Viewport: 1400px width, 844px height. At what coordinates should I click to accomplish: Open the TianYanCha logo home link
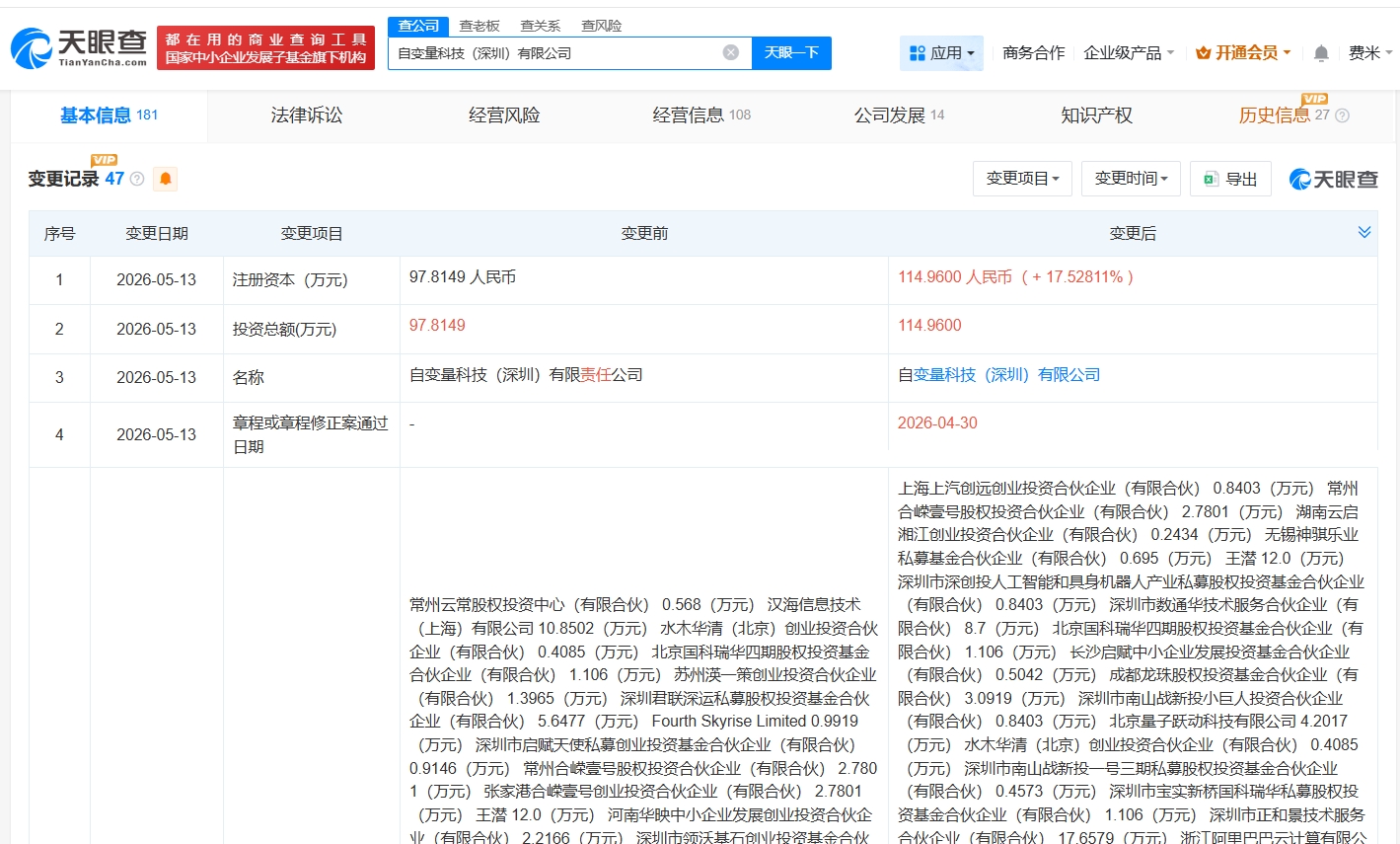pyautogui.click(x=79, y=47)
